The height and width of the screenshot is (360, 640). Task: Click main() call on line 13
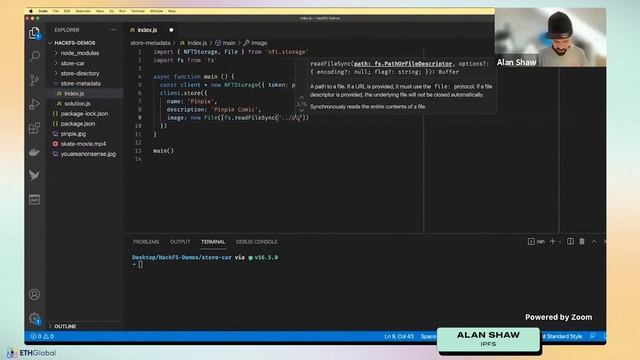[163, 151]
